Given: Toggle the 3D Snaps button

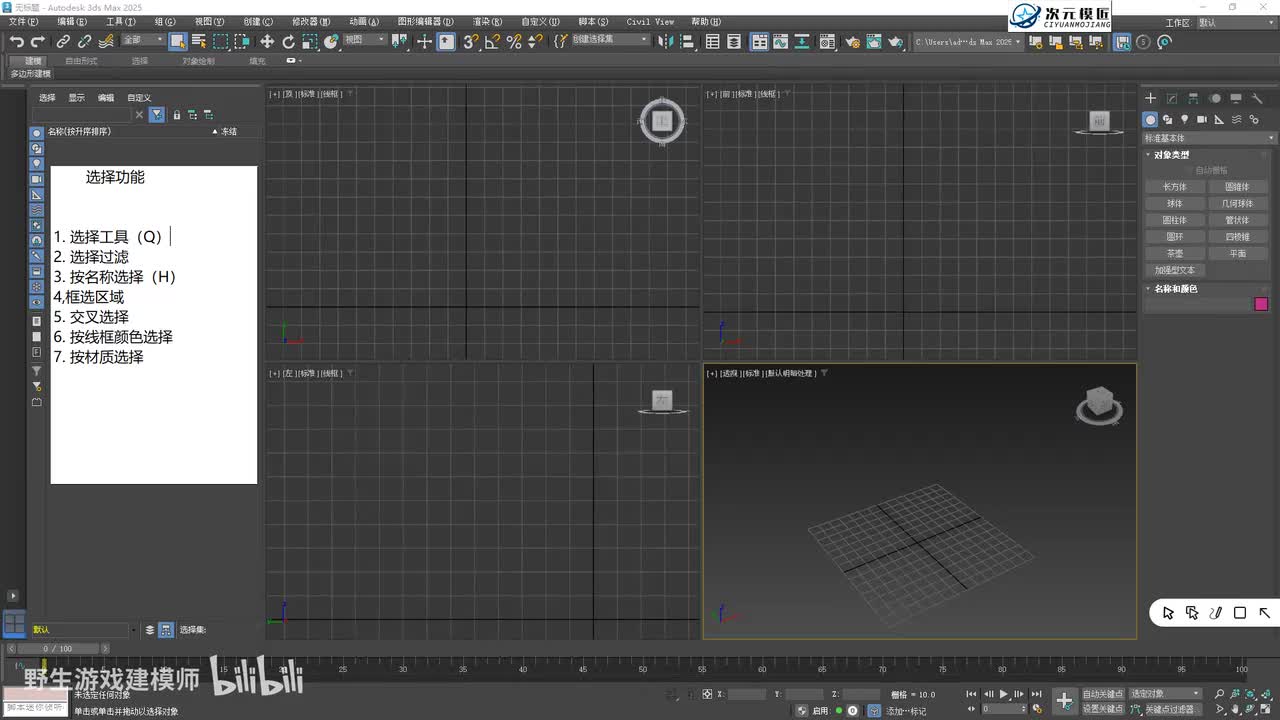Looking at the screenshot, I should click(x=470, y=41).
